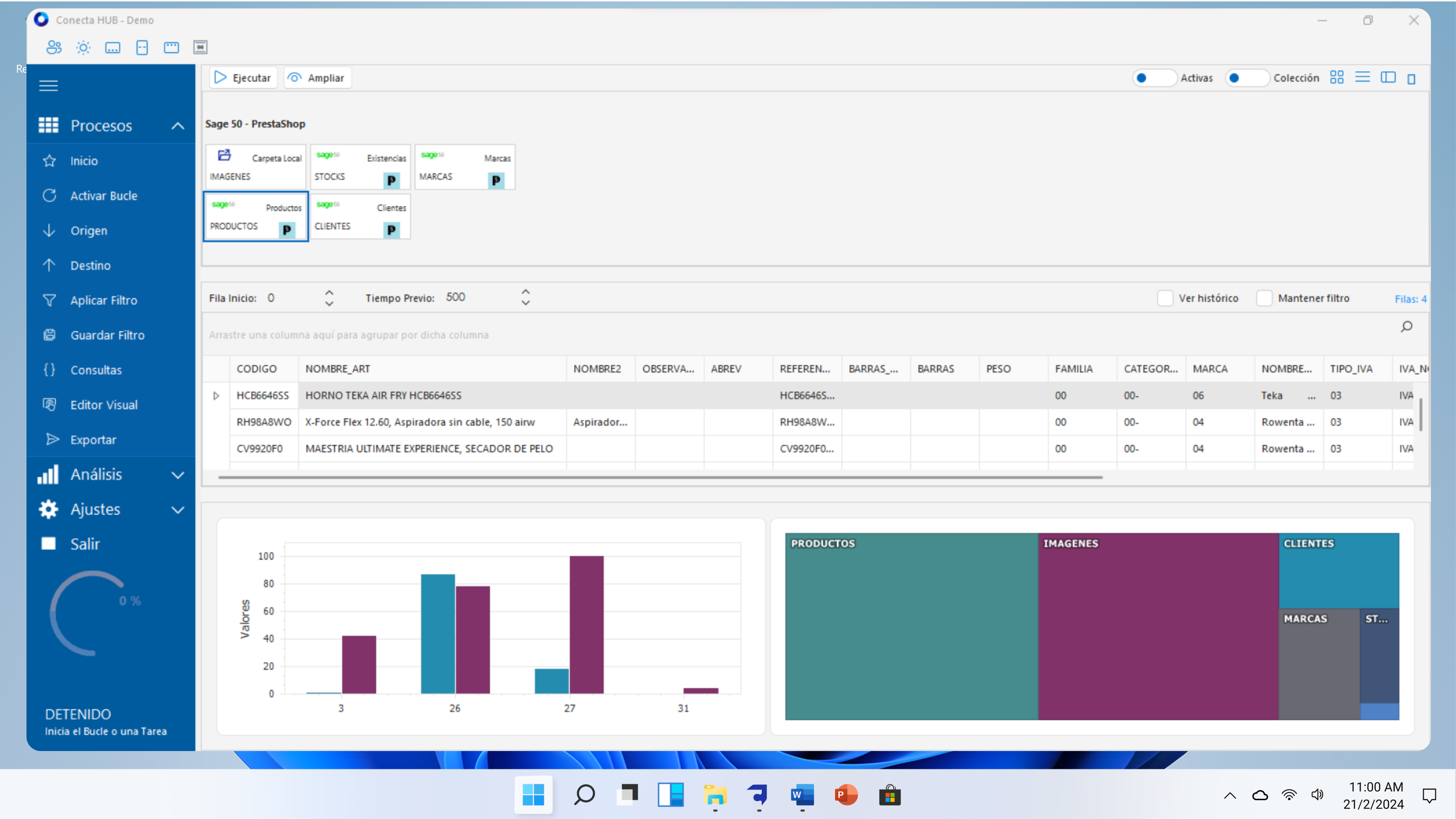Open the hamburger menu in sidebar
1456x819 pixels.
click(x=49, y=85)
